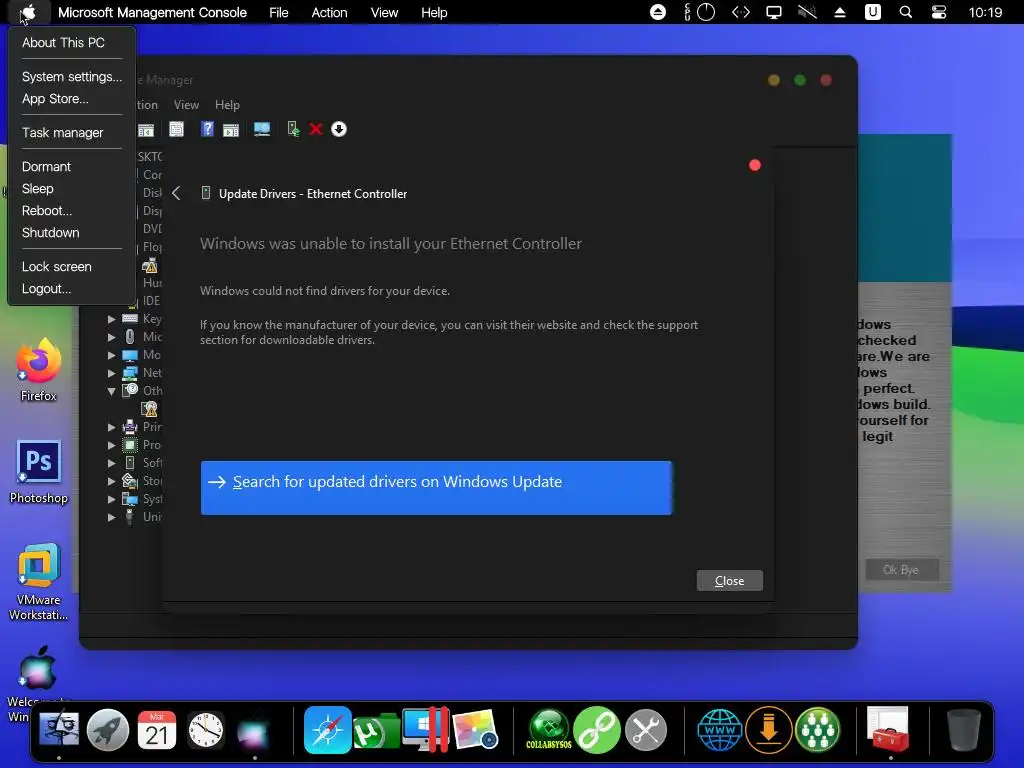Click the white U square menu bar icon
This screenshot has height=768, width=1024.
[x=872, y=12]
